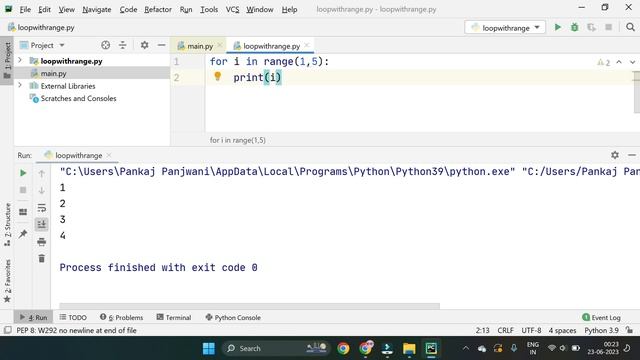Click the warnings count indicator in editor

604,62
